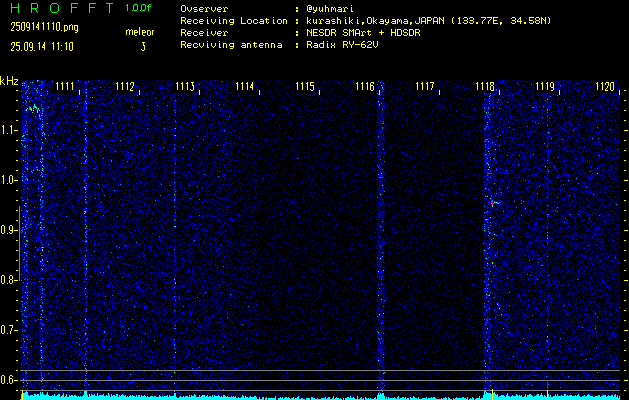Click the Receiver field label
The image size is (629, 400).
[204, 33]
